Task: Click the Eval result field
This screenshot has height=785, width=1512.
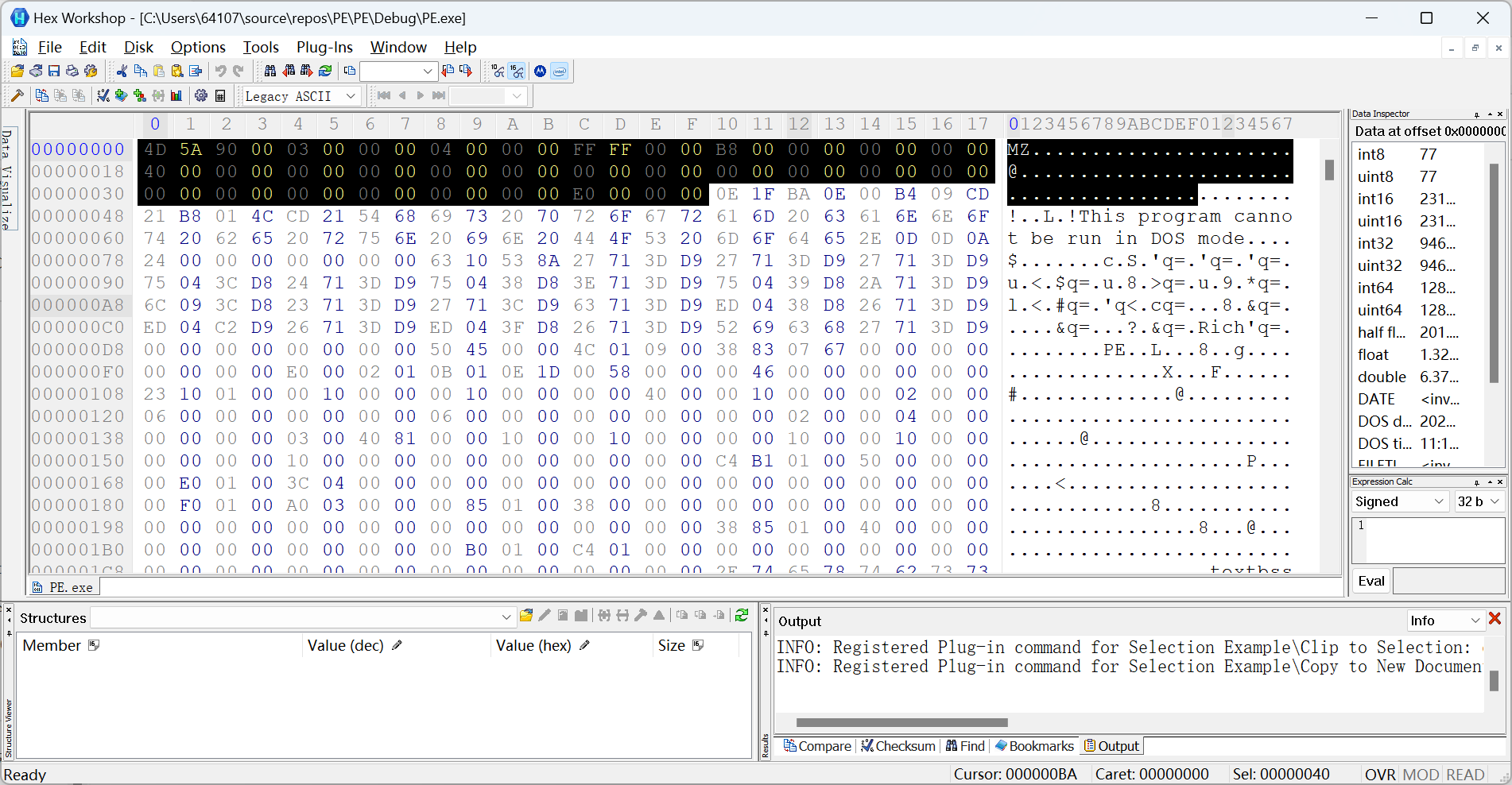Action: pos(1448,581)
